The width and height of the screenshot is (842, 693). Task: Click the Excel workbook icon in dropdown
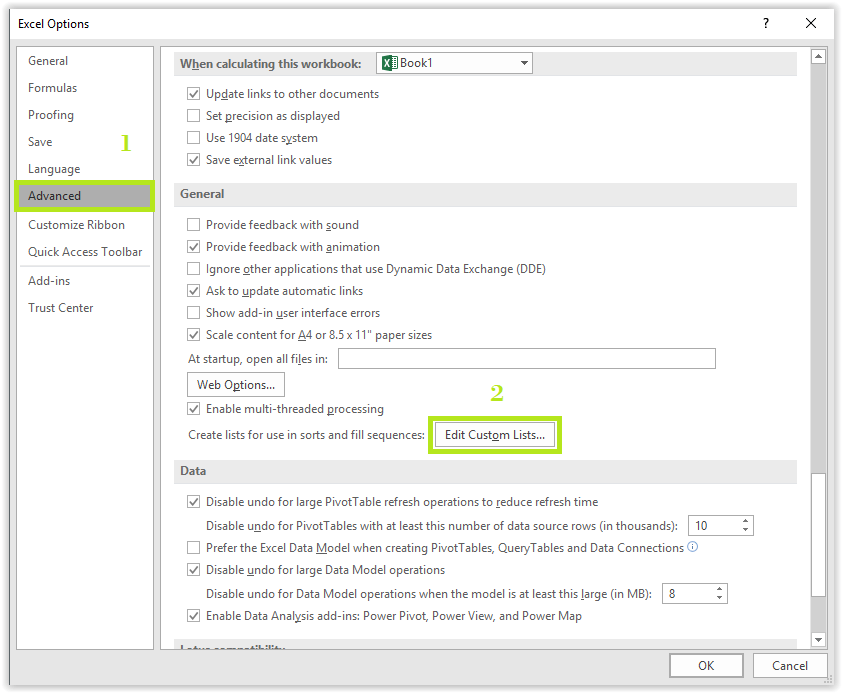389,63
